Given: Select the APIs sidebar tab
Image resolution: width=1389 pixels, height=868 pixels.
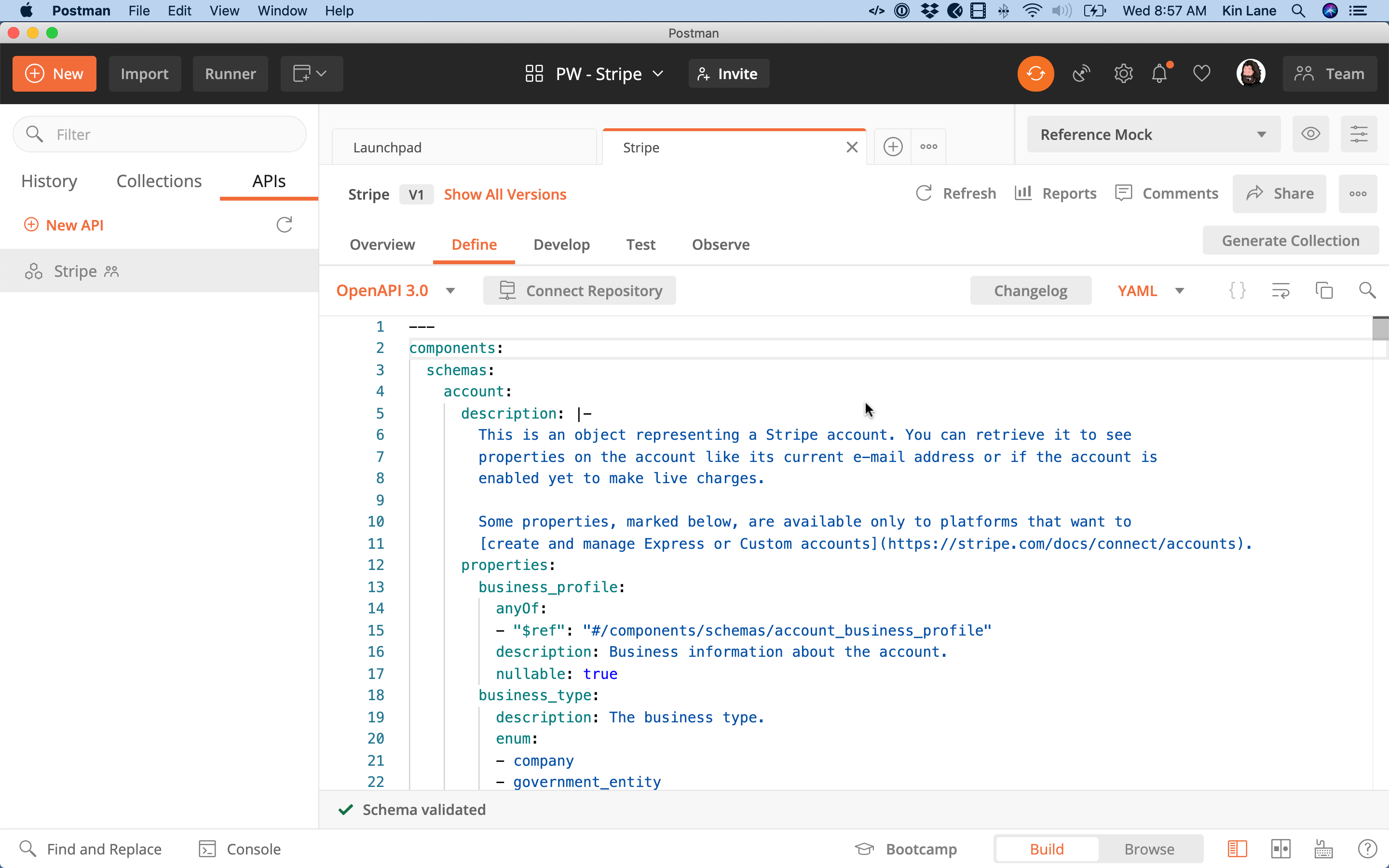Looking at the screenshot, I should click(x=269, y=181).
